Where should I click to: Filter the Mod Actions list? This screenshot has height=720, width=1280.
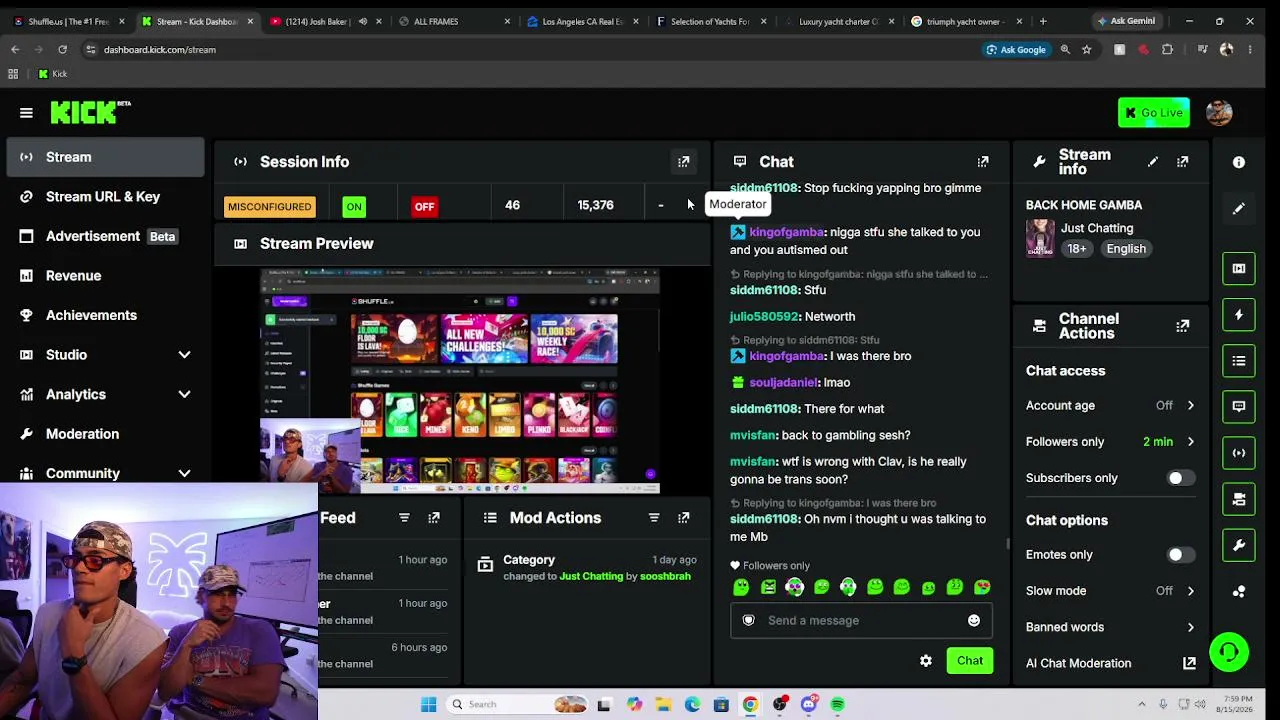click(654, 518)
